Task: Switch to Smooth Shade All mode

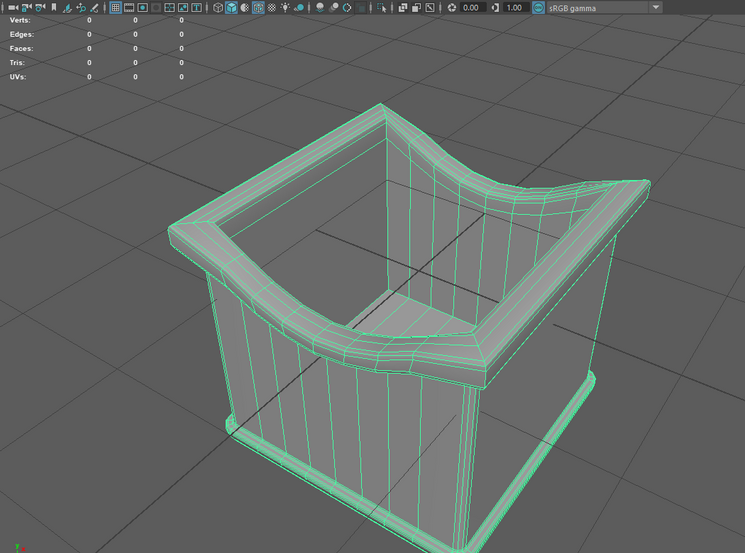Action: tap(231, 8)
